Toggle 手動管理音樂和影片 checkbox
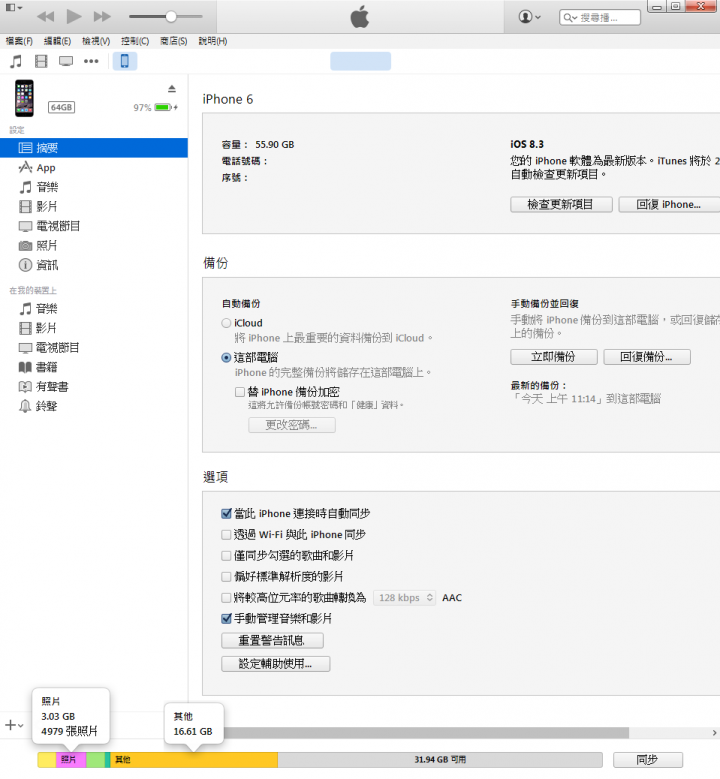 pyautogui.click(x=227, y=619)
